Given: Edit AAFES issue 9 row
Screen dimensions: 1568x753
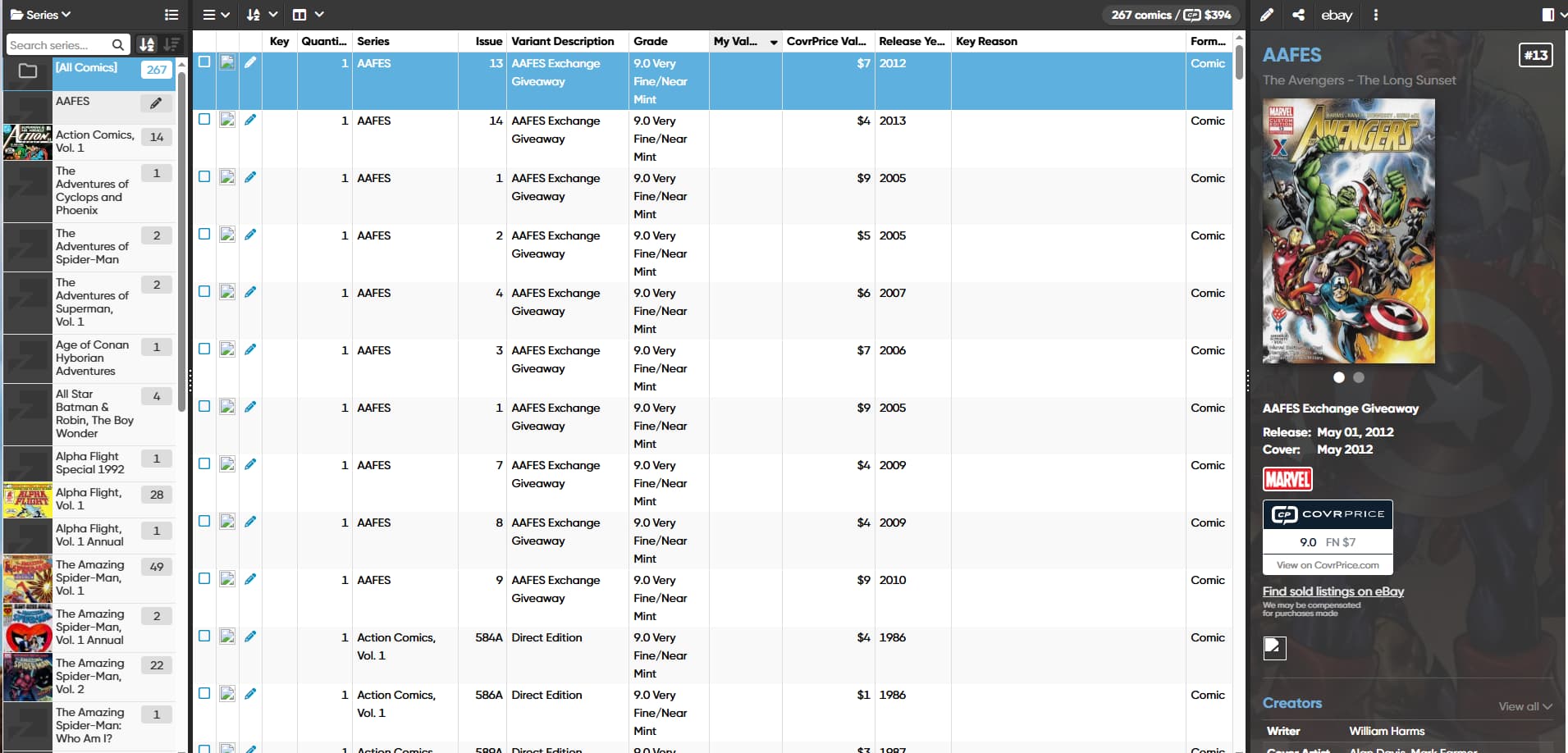Looking at the screenshot, I should [x=250, y=579].
